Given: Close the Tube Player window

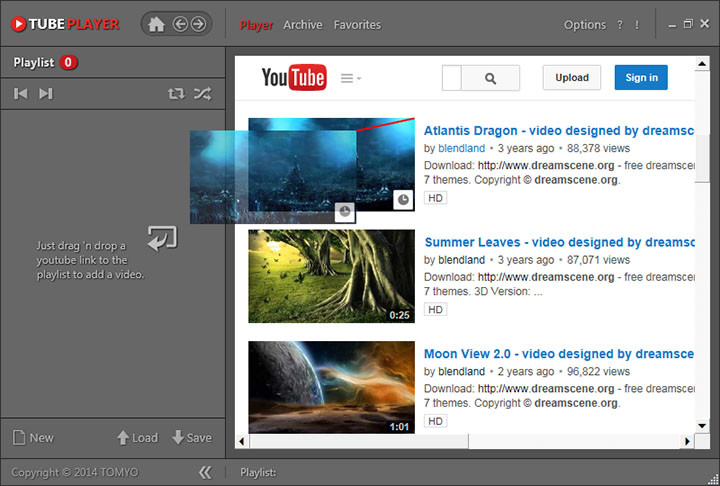Looking at the screenshot, I should tap(704, 23).
